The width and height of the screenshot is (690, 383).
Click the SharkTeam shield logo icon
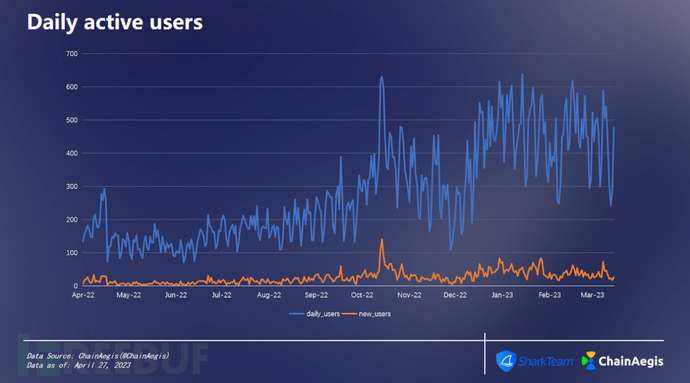[x=506, y=361]
